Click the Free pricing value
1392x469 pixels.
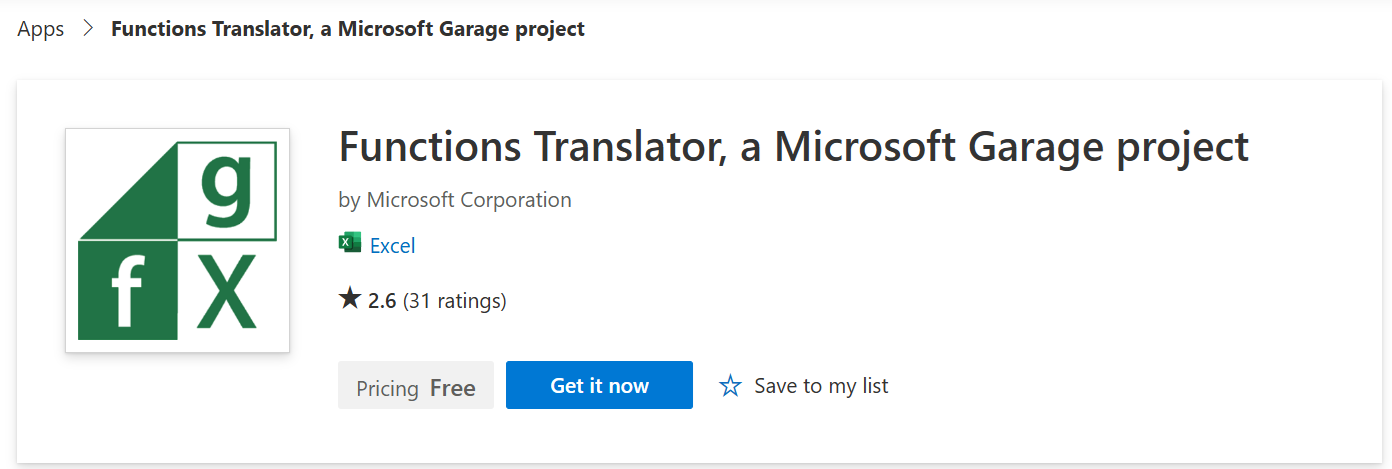[453, 388]
